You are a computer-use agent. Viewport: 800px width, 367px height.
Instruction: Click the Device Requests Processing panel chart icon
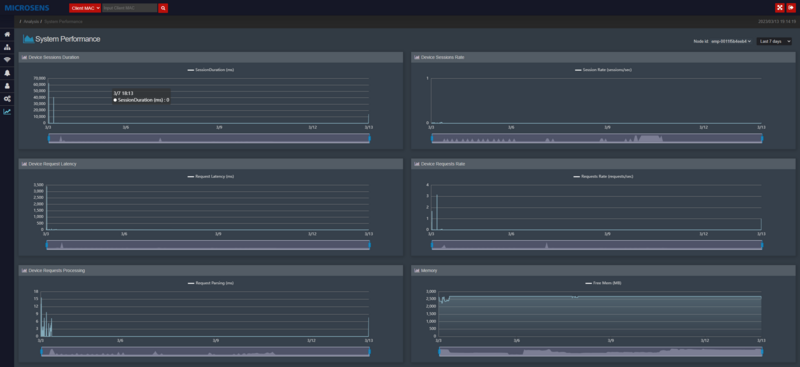[24, 270]
